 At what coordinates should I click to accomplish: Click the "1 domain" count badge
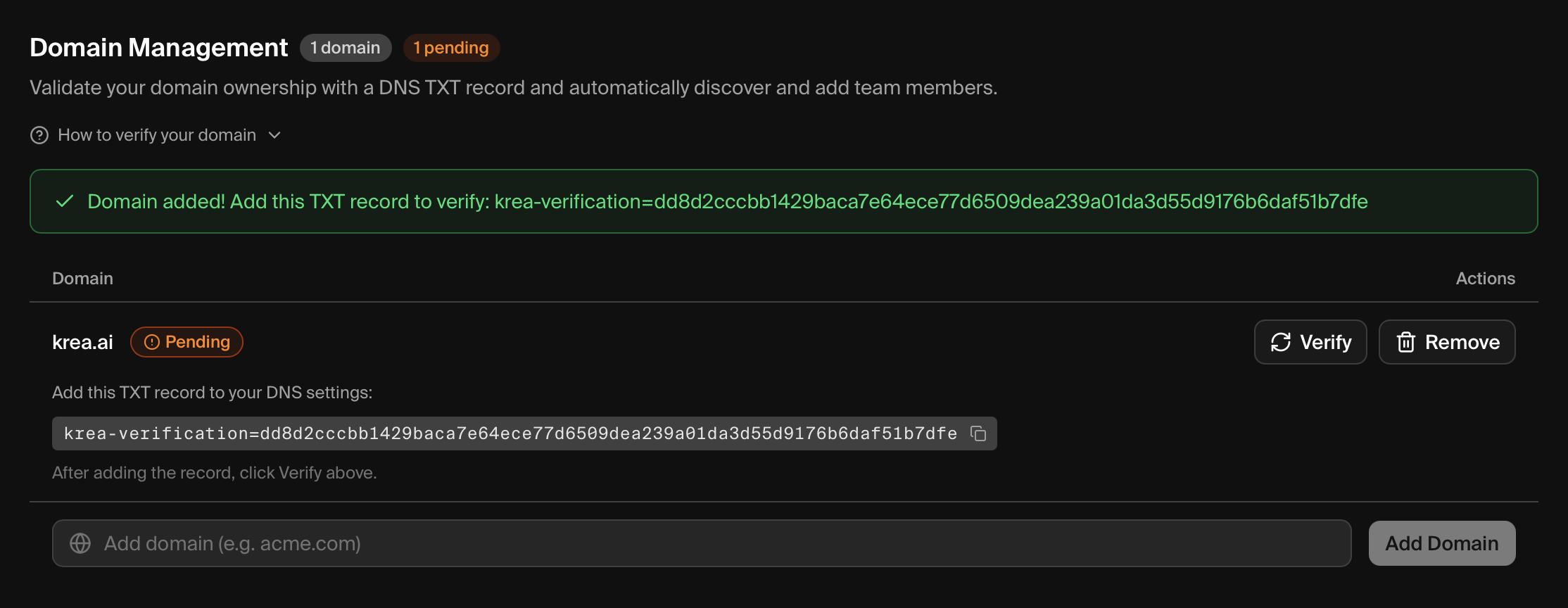point(345,48)
